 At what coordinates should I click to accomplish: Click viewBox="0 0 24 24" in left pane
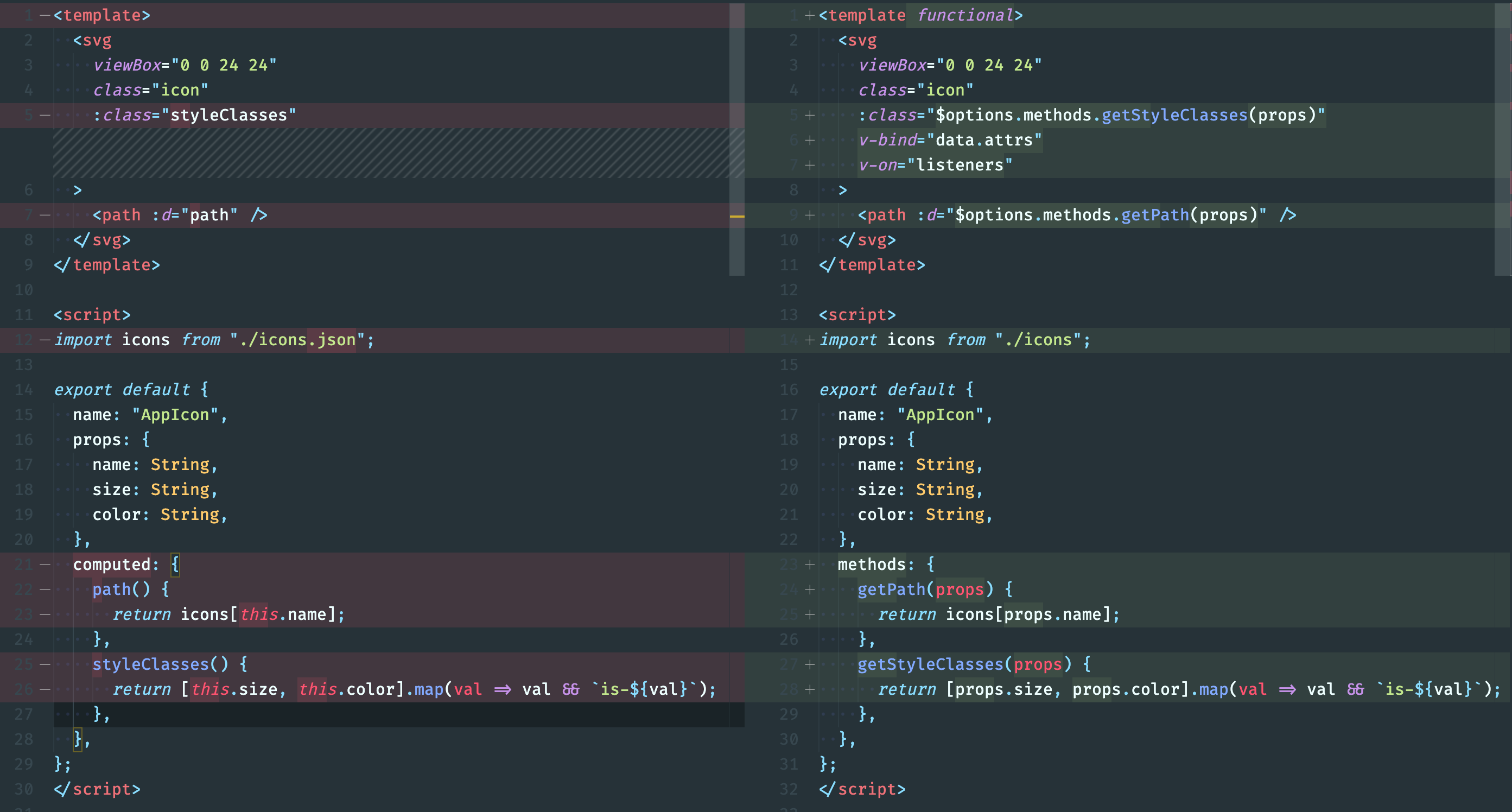(x=185, y=65)
